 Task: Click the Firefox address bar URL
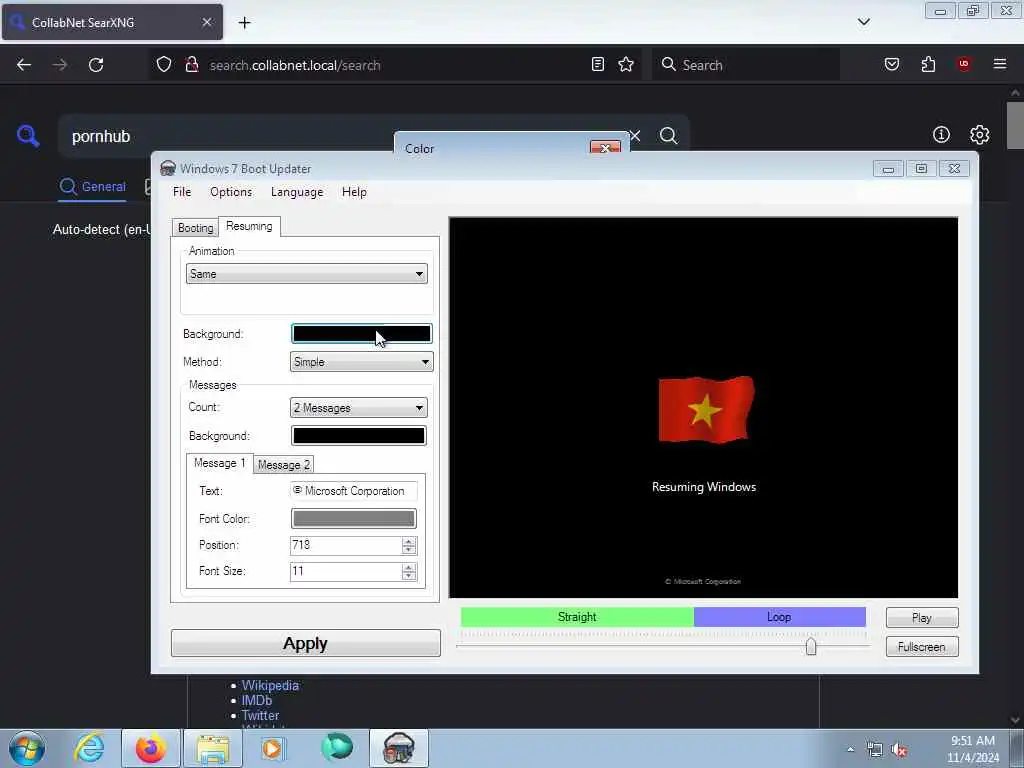[x=295, y=65]
